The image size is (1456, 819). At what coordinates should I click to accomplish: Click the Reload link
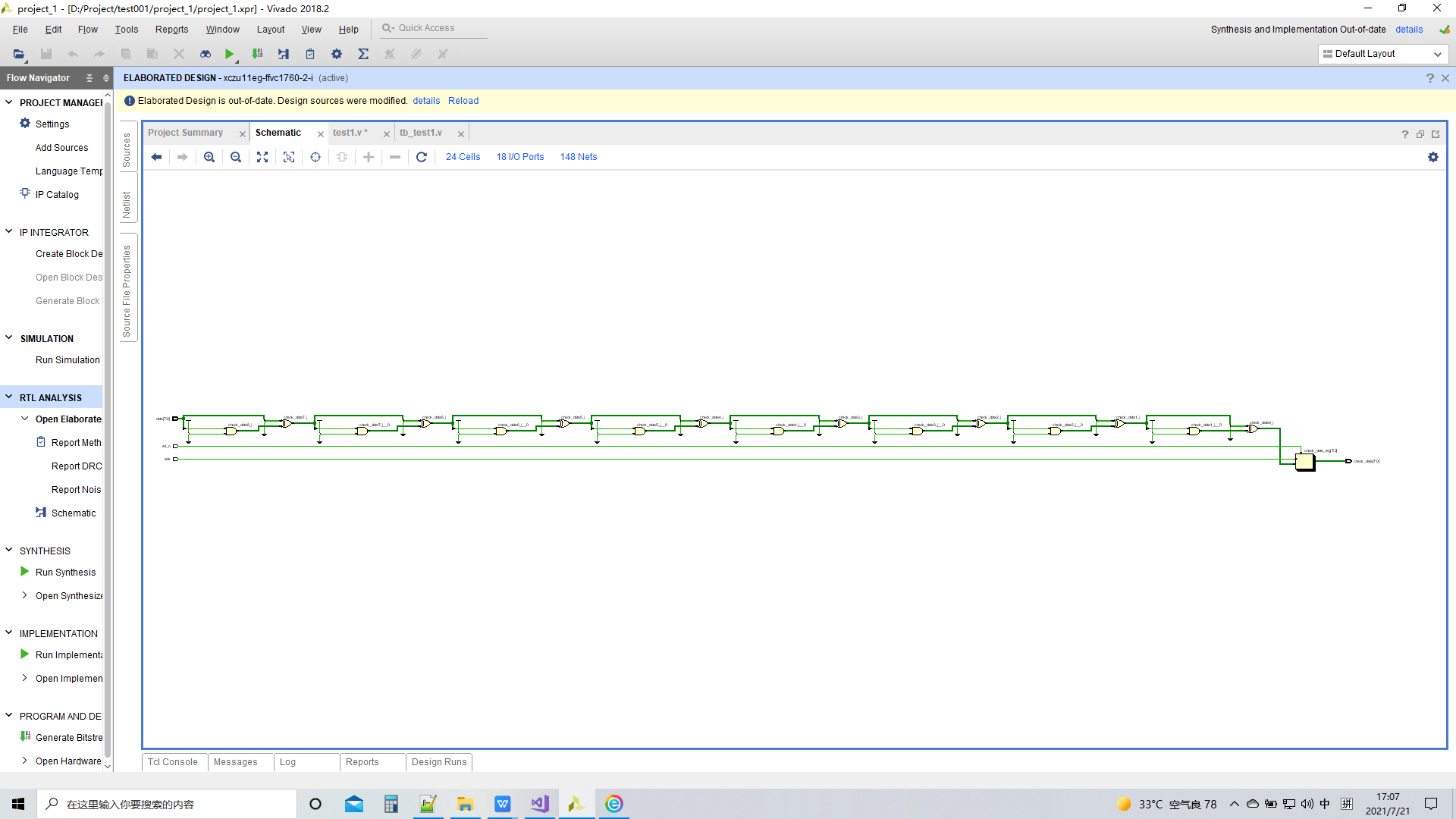pos(463,101)
